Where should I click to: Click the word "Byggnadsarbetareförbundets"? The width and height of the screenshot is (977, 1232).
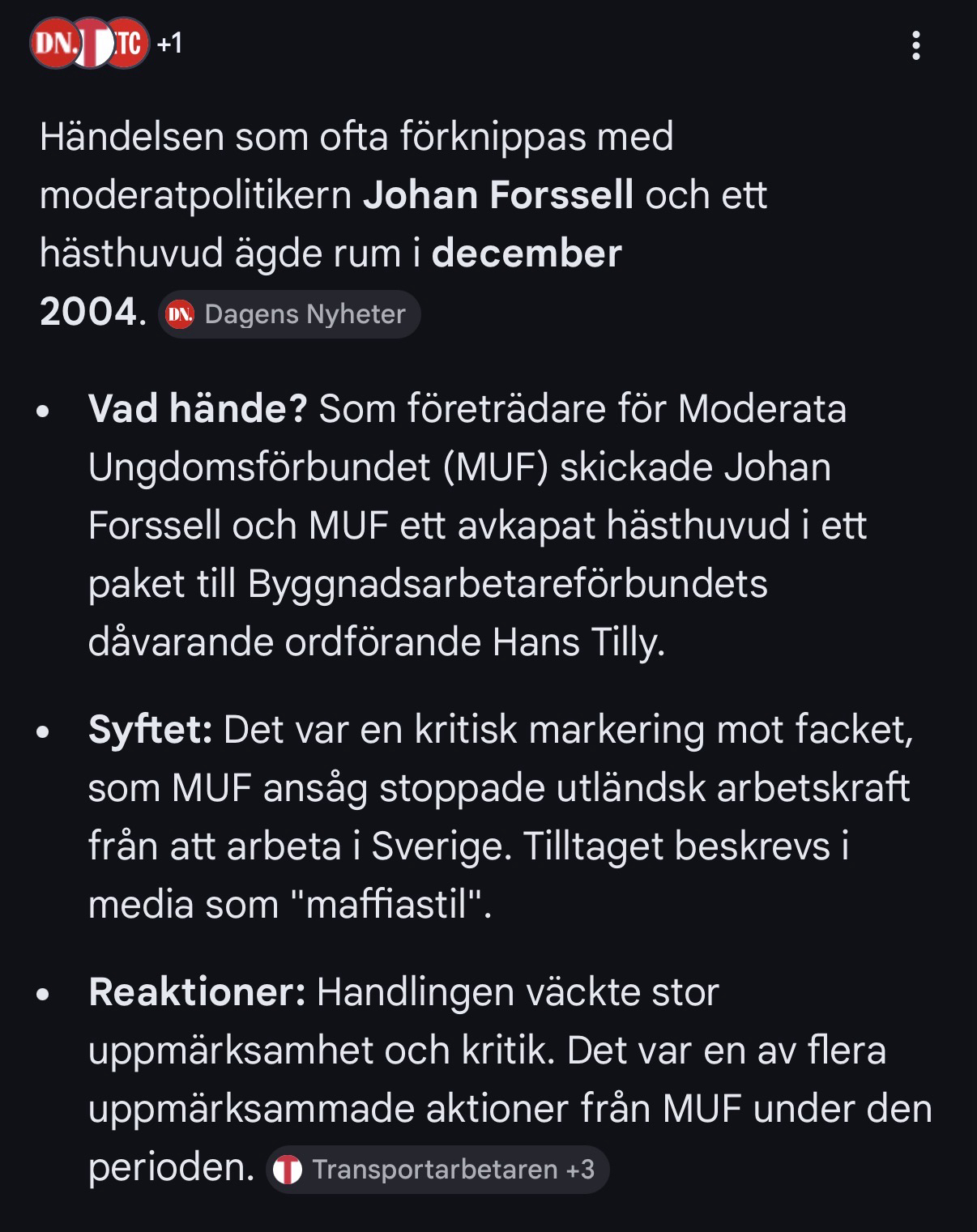coord(508,584)
